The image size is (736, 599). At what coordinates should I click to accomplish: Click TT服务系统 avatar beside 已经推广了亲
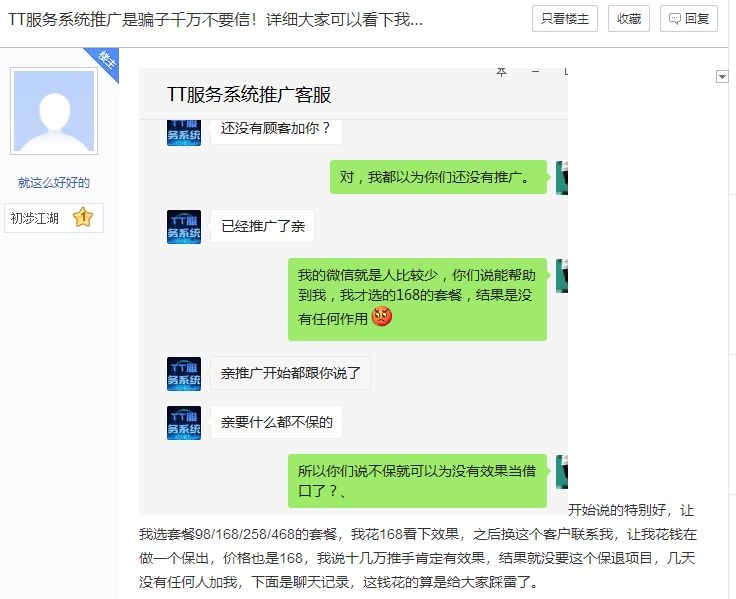[184, 227]
